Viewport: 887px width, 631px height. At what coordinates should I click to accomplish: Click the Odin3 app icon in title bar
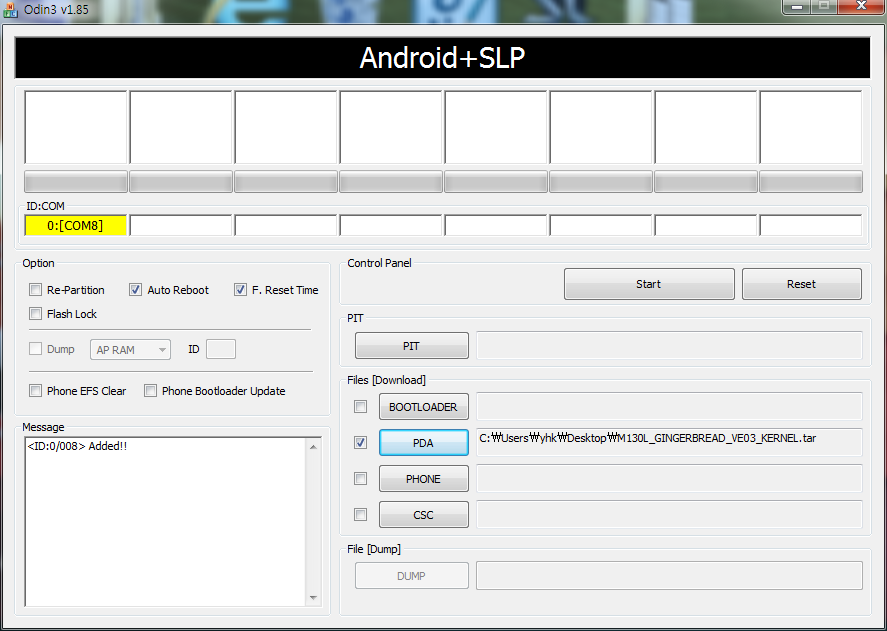click(x=10, y=8)
